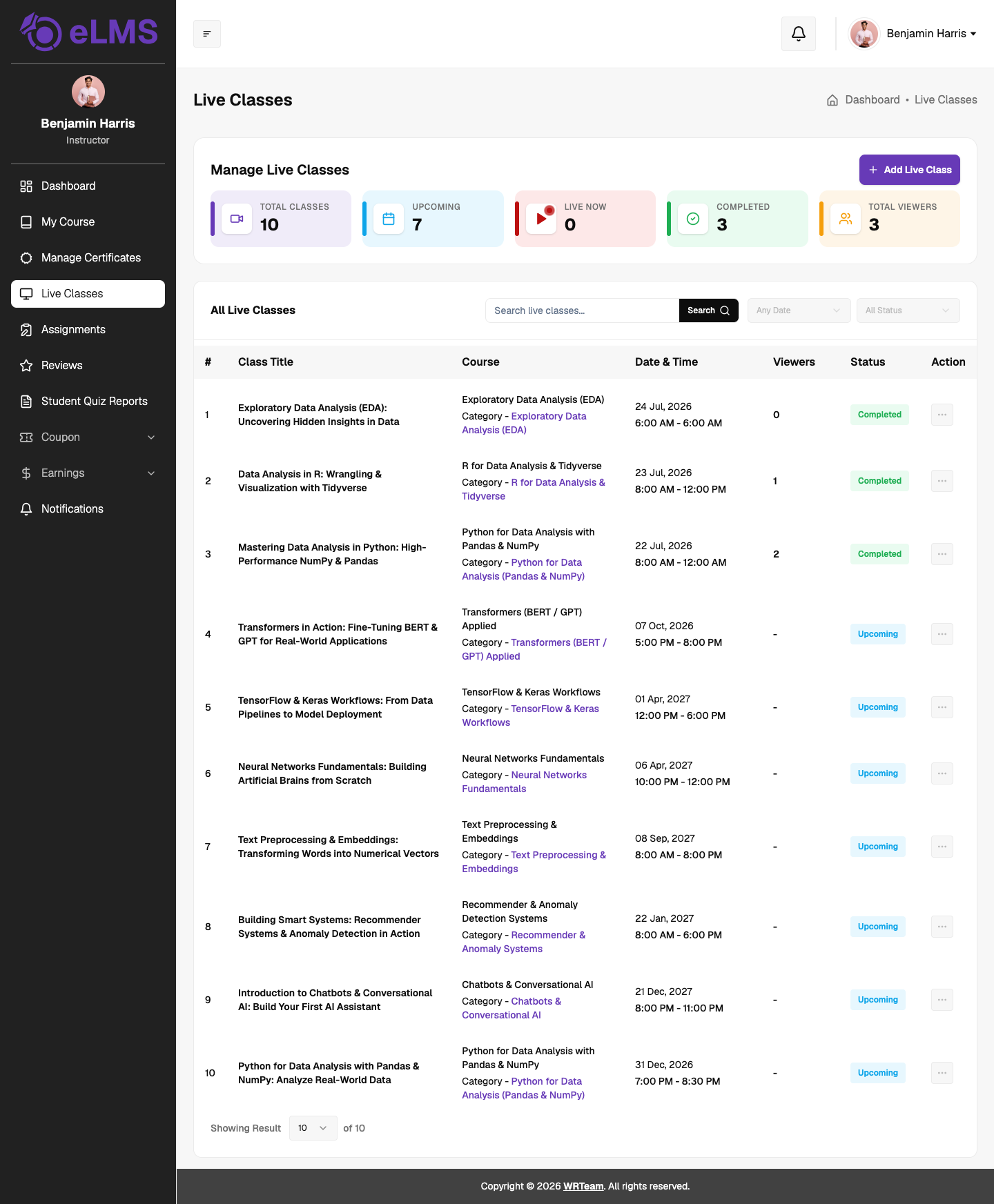994x1204 pixels.
Task: Open the results-per-page dropdown showing 10
Action: coord(313,1128)
